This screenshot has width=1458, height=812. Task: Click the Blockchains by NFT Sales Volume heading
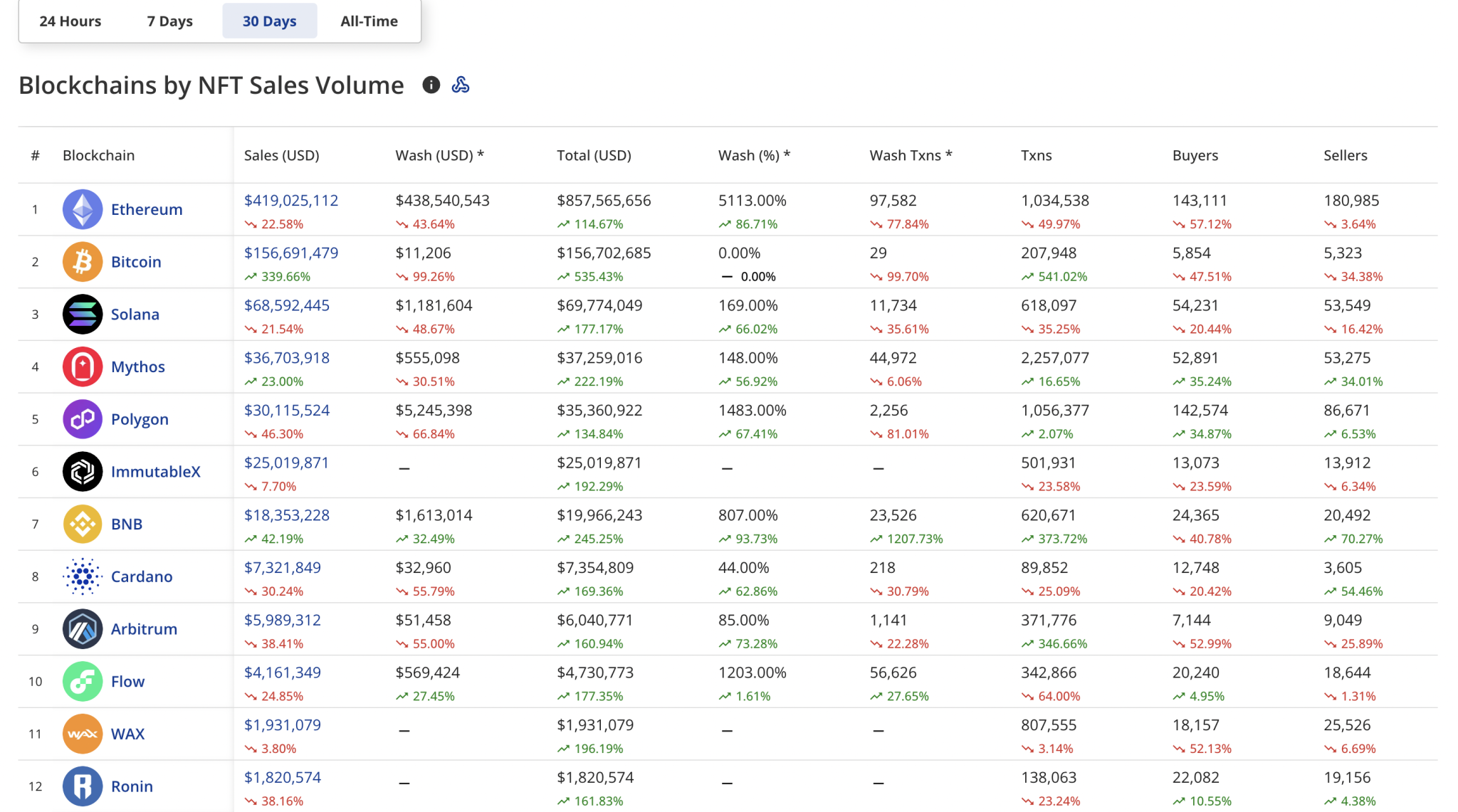(211, 85)
